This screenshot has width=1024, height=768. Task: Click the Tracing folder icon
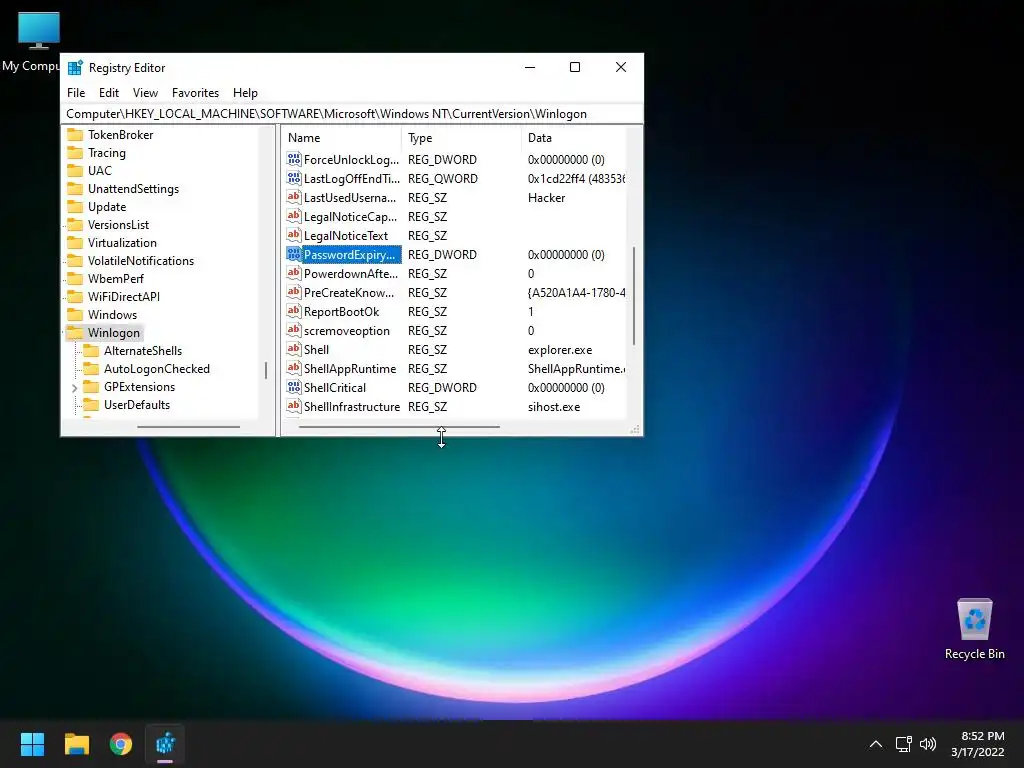[75, 153]
